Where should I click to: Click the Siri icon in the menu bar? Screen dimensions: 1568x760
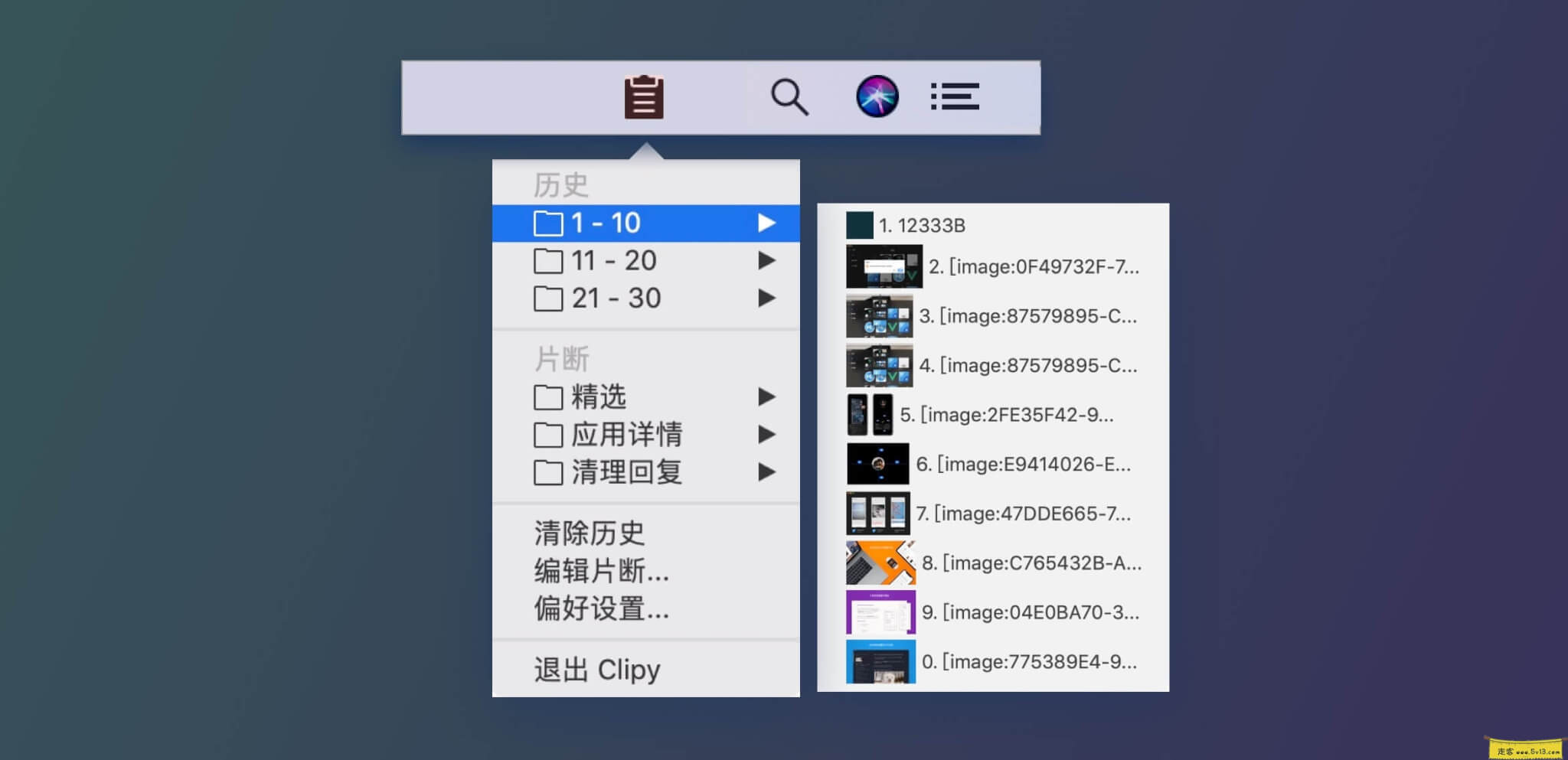(x=879, y=96)
